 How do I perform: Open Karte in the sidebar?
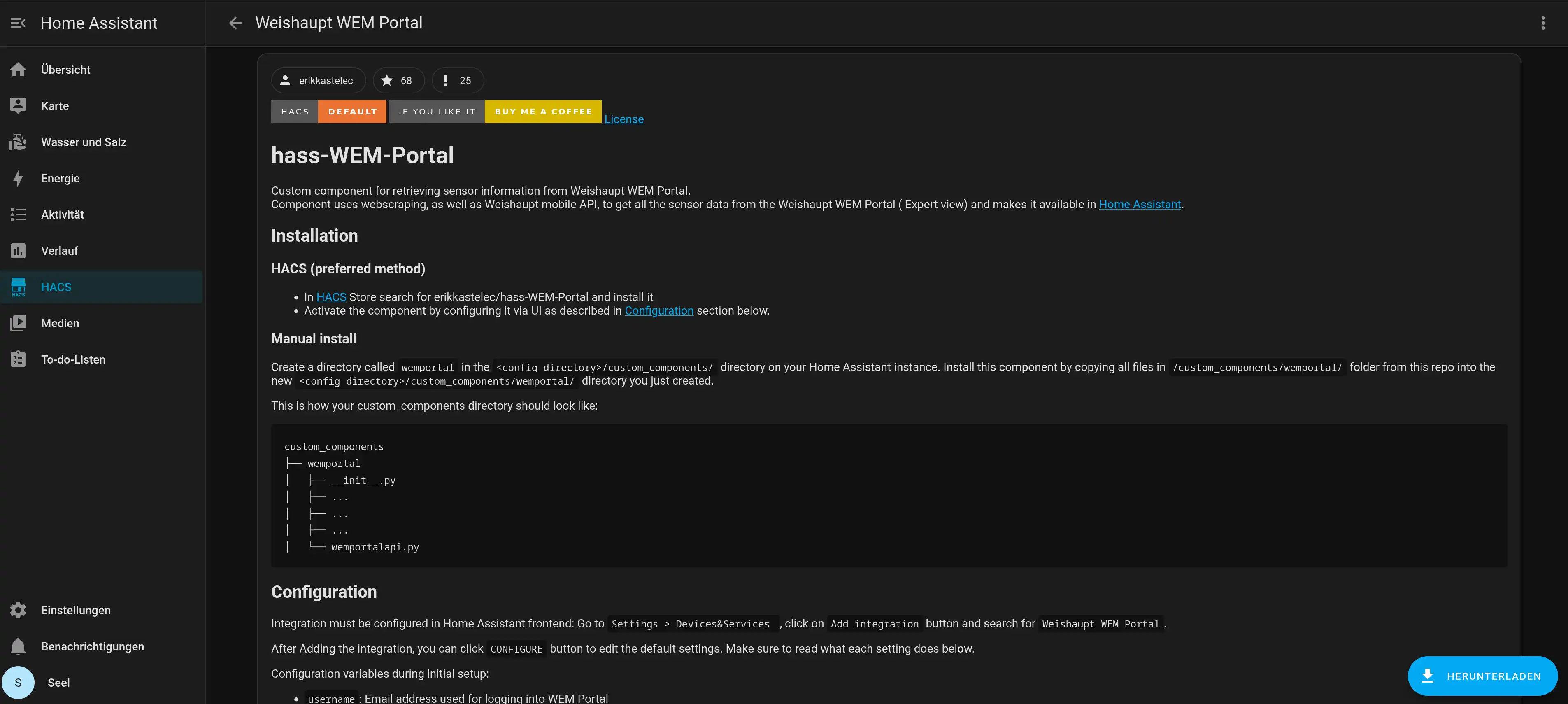tap(102, 105)
